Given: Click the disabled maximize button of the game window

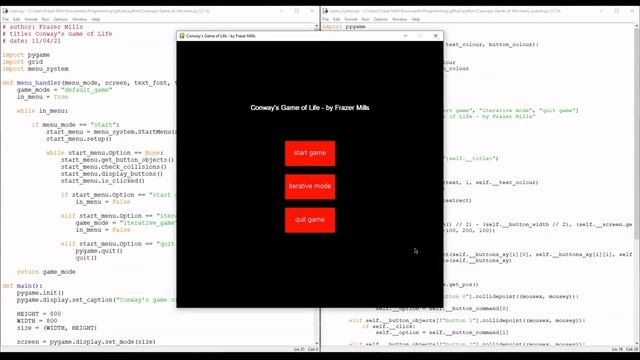Looking at the screenshot, I should 420,36.
